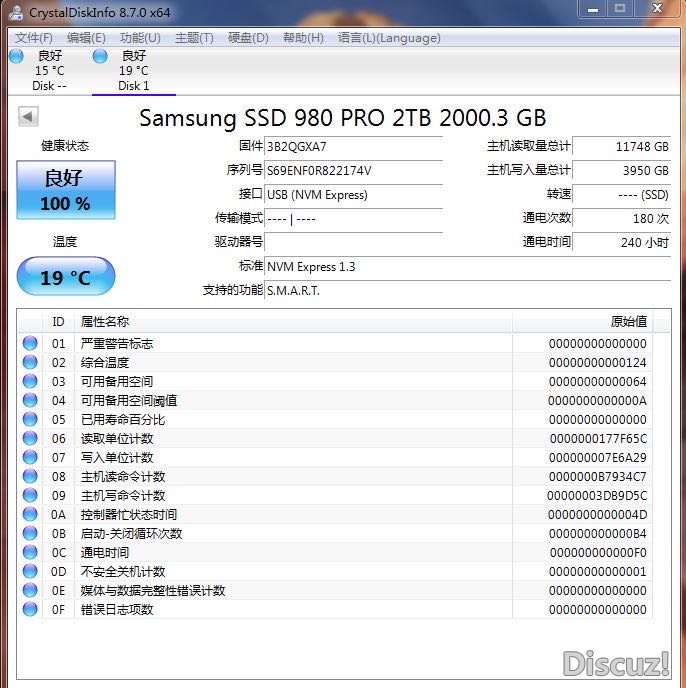Click status icon for 02 综合温度
The image size is (686, 688).
(30, 362)
